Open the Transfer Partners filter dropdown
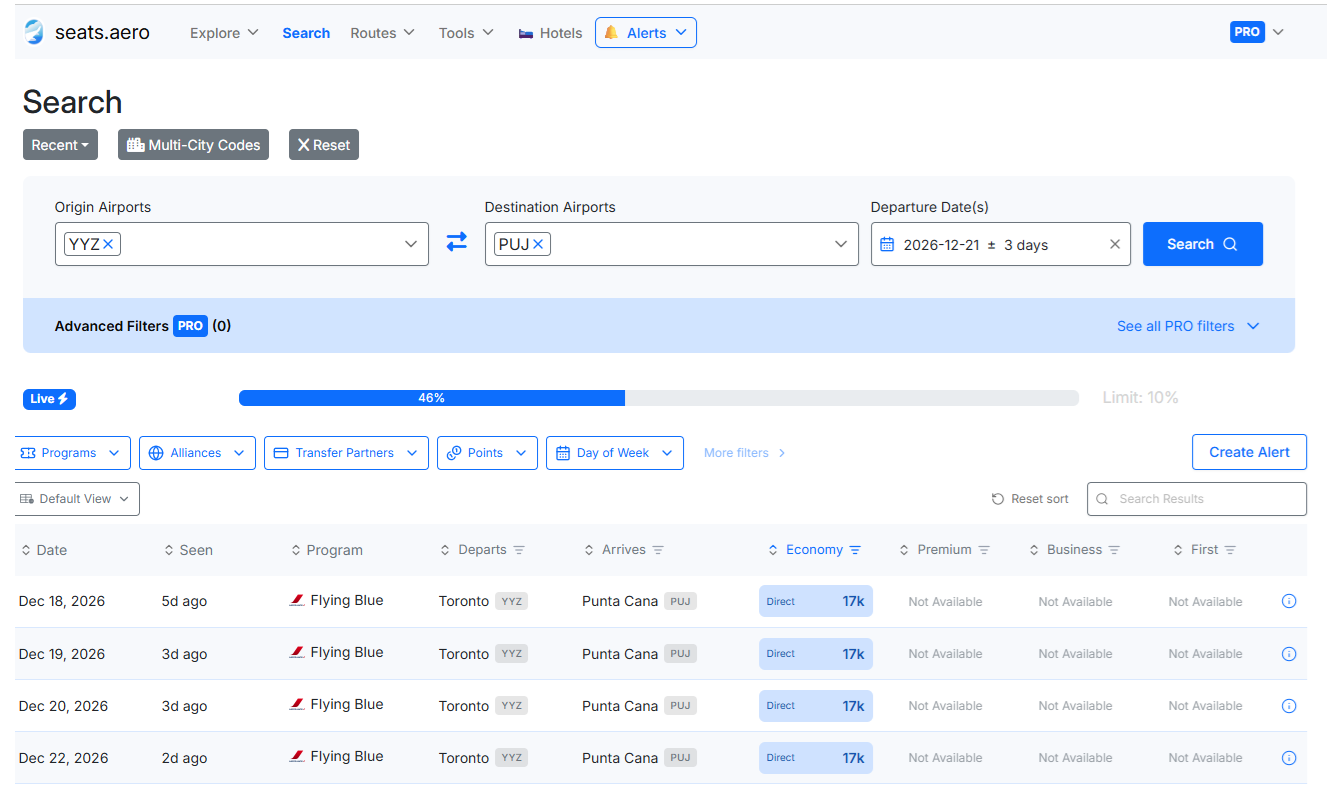This screenshot has width=1327, height=791. pos(346,453)
